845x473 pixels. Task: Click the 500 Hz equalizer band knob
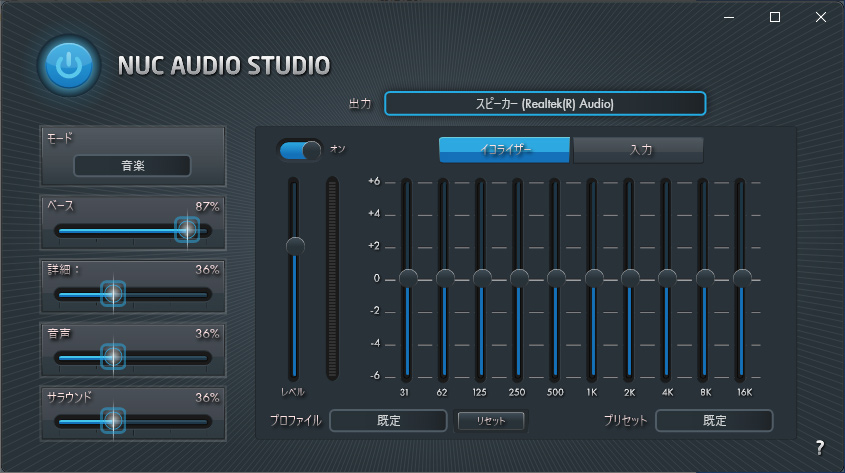(556, 278)
